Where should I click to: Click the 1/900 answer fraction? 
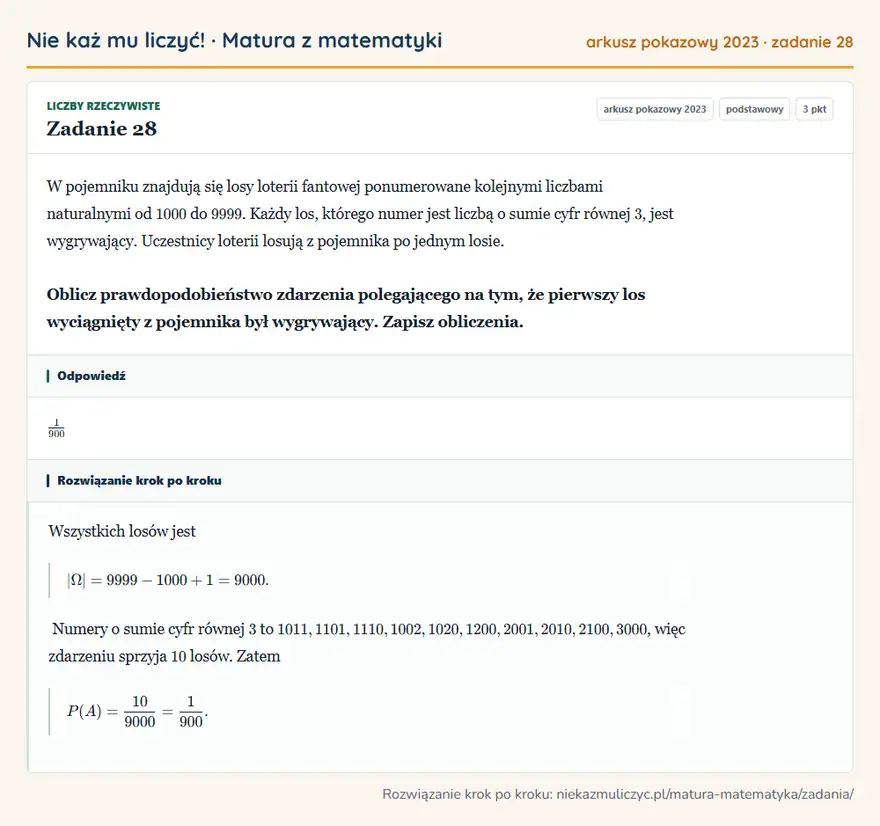pyautogui.click(x=56, y=429)
